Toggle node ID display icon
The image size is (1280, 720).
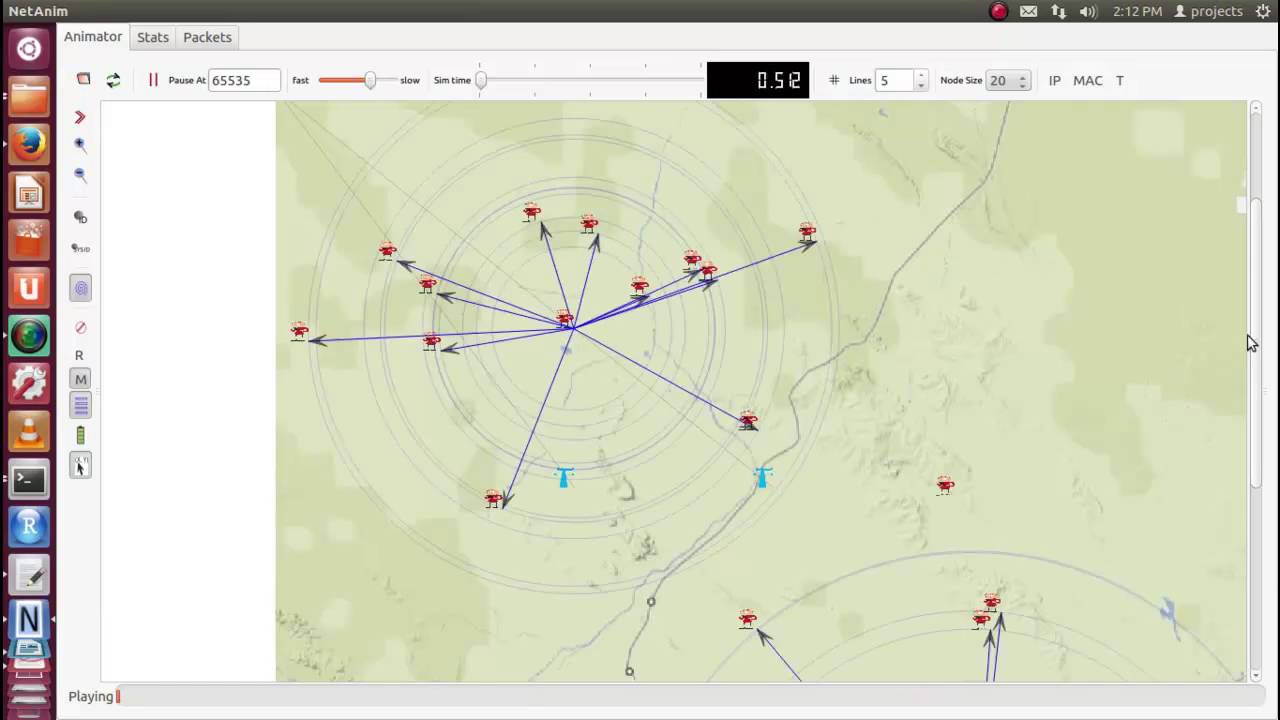point(80,217)
